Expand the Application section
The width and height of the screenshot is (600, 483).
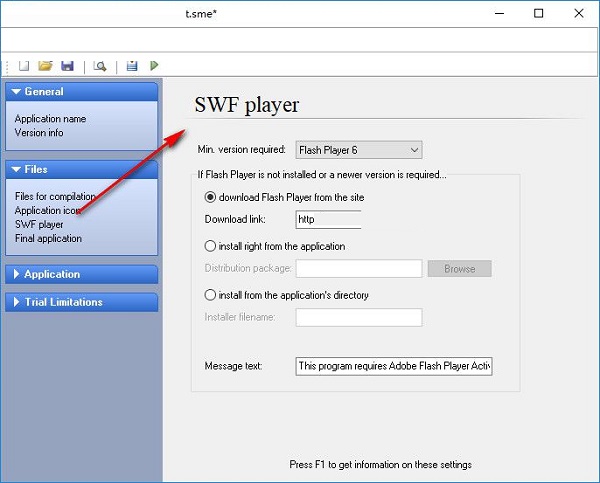coord(82,274)
